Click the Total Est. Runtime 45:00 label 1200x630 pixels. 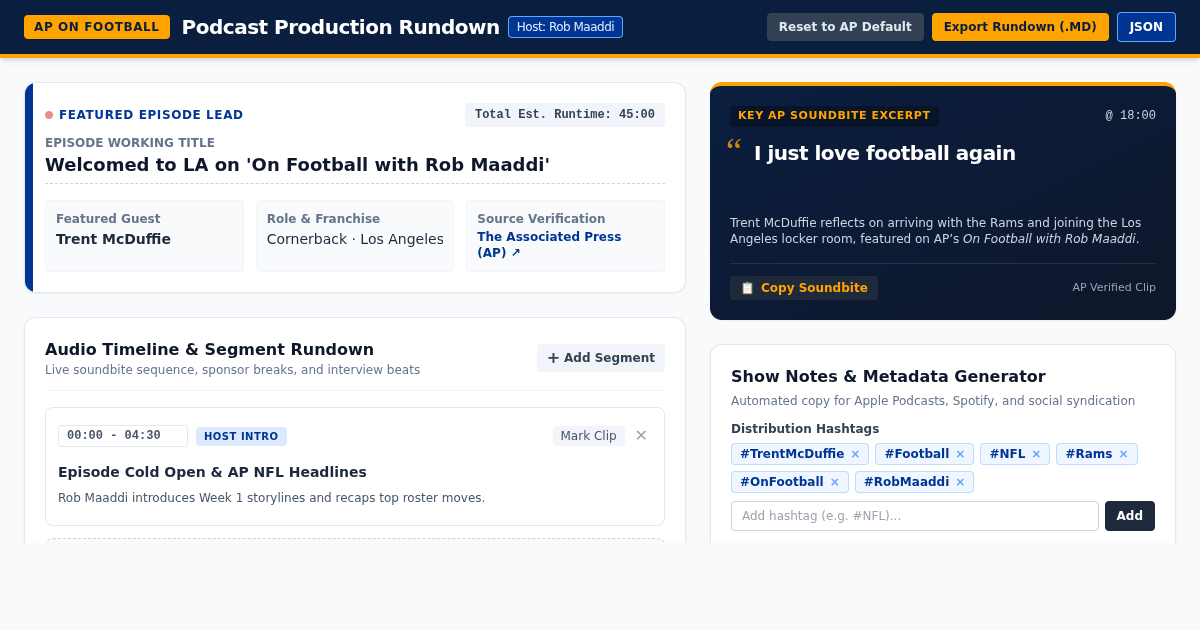click(x=565, y=115)
